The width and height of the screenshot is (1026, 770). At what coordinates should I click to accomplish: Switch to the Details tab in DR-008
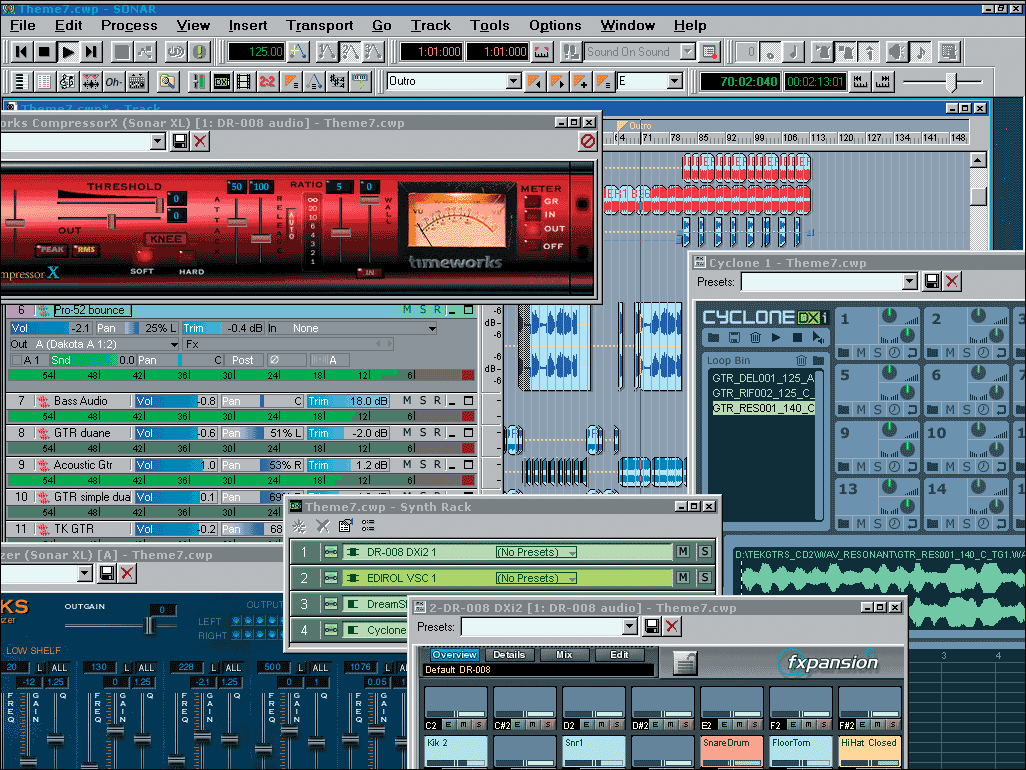[x=509, y=655]
